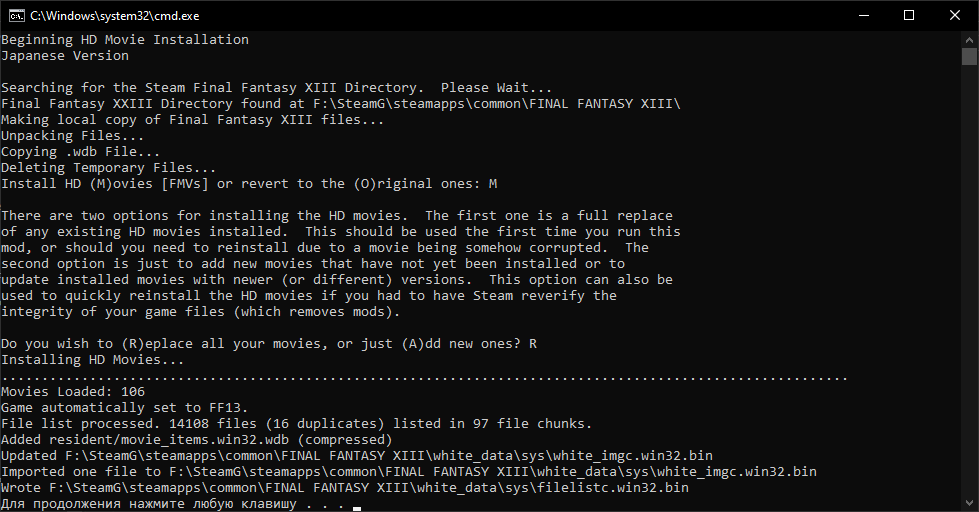979x512 pixels.
Task: Maximize the cmd.exe window
Action: [x=908, y=15]
